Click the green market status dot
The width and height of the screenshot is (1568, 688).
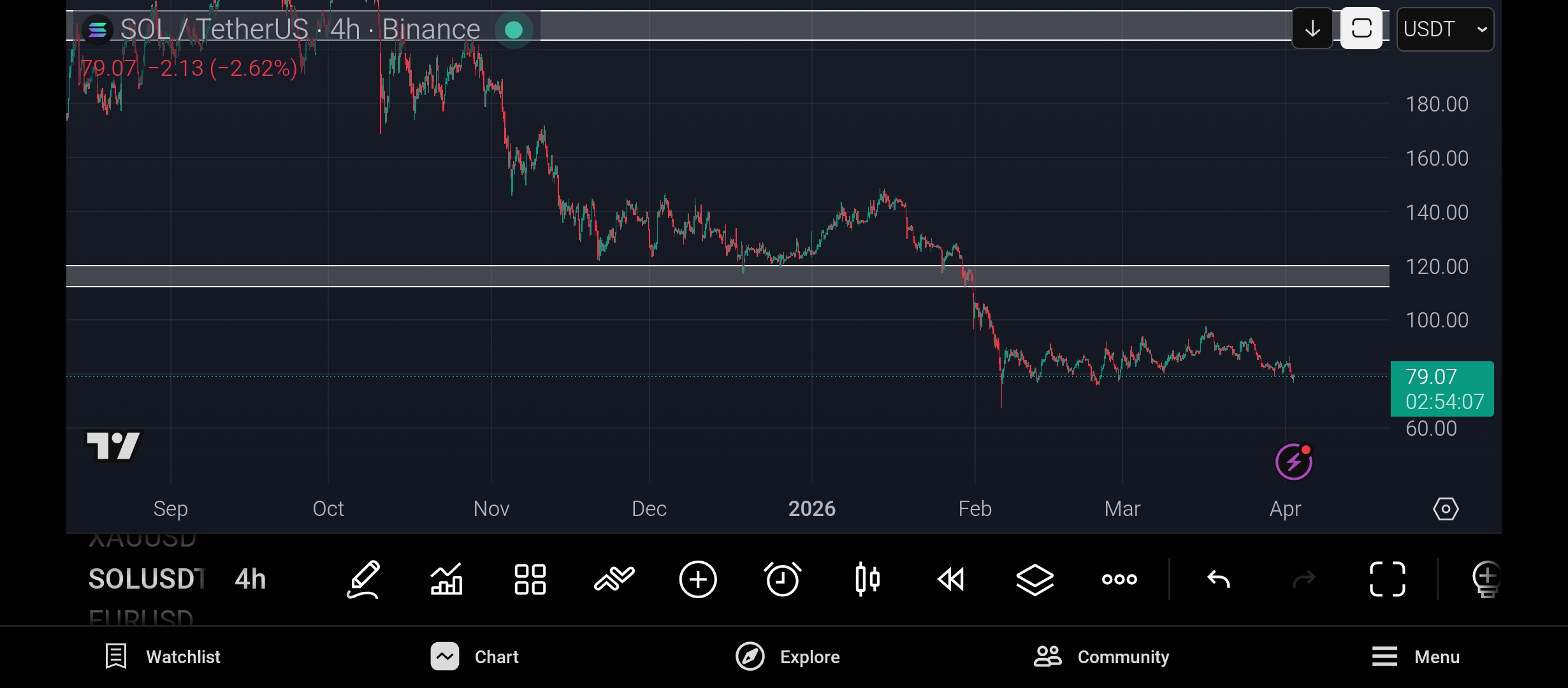pos(514,29)
